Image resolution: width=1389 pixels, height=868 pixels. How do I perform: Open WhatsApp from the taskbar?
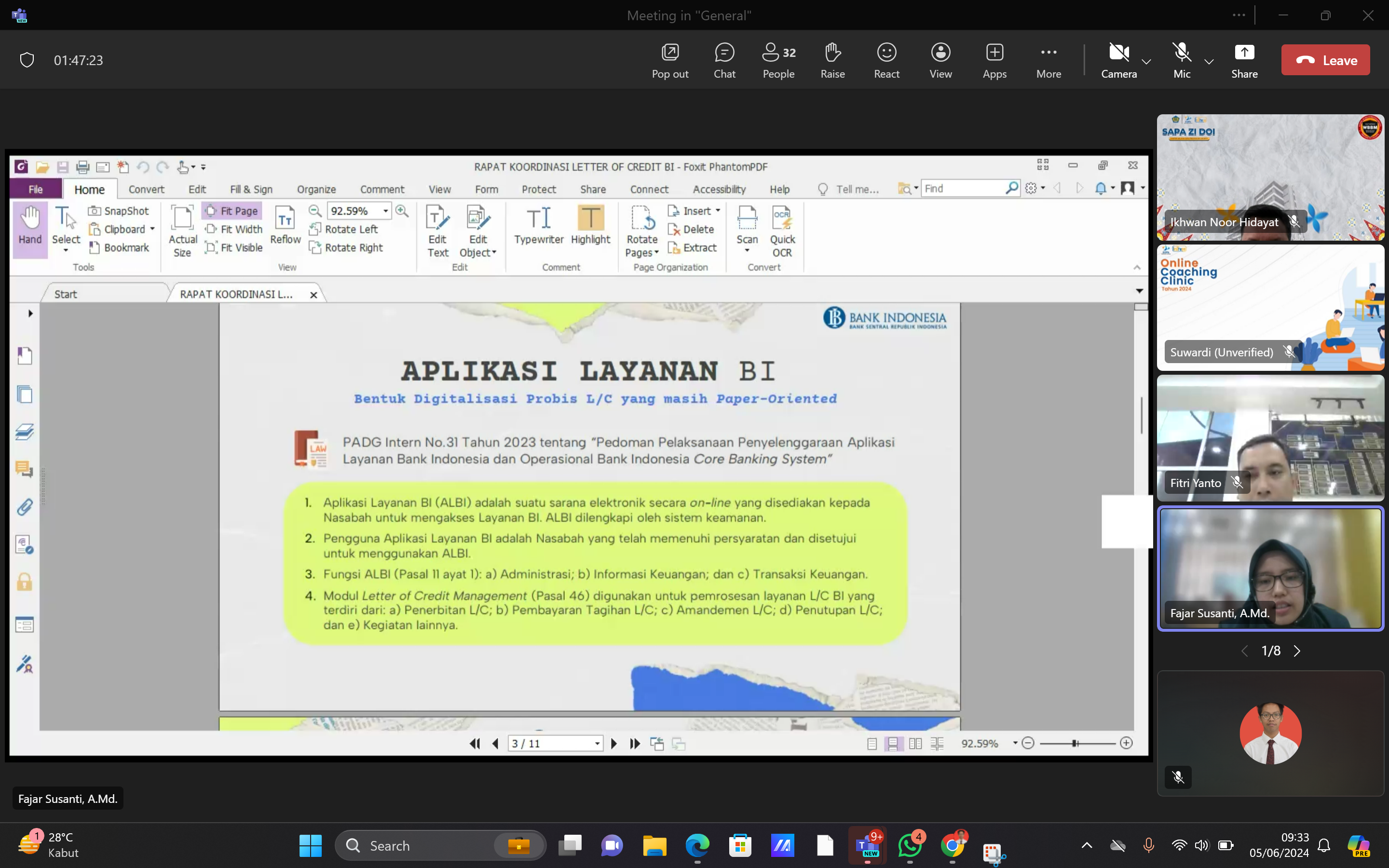tap(910, 846)
